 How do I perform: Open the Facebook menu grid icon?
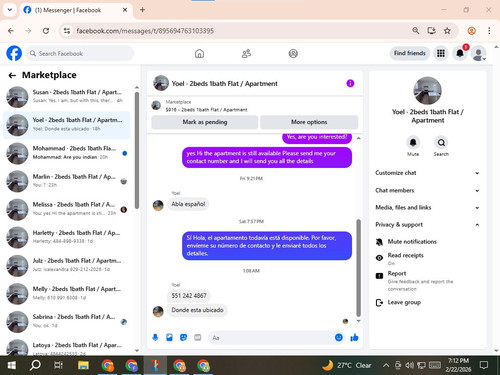441,53
